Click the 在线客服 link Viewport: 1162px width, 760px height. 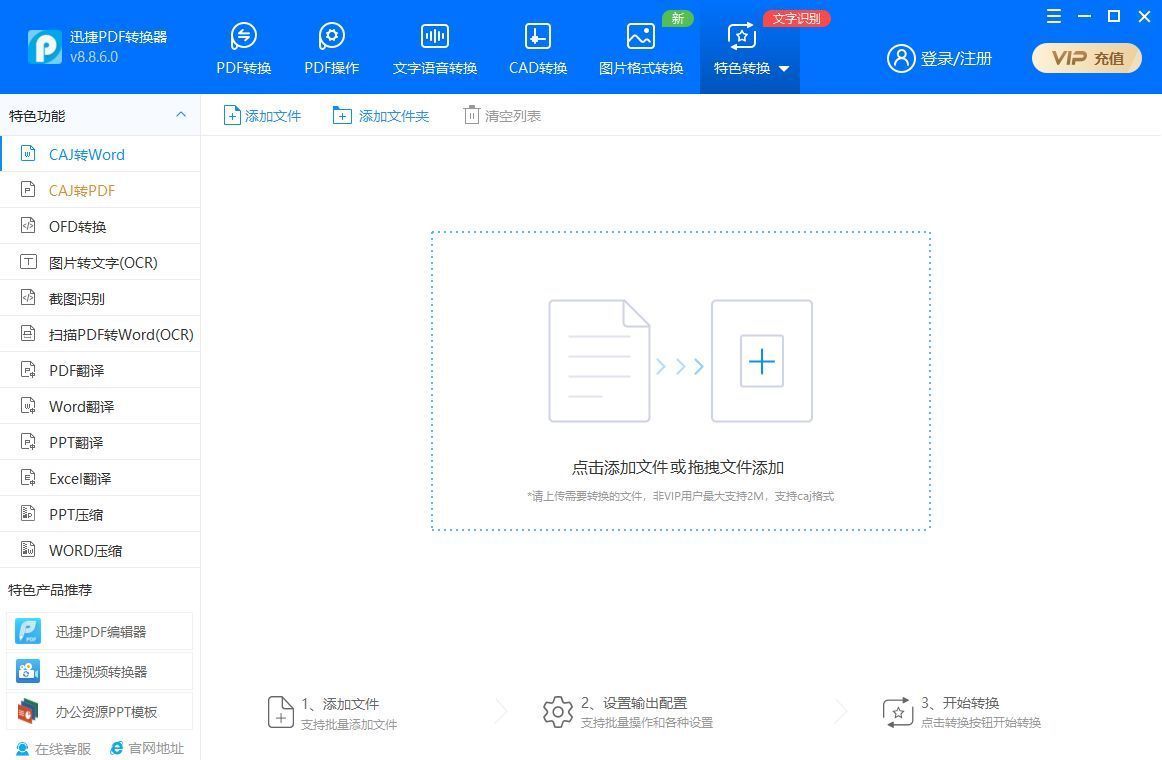coord(53,748)
